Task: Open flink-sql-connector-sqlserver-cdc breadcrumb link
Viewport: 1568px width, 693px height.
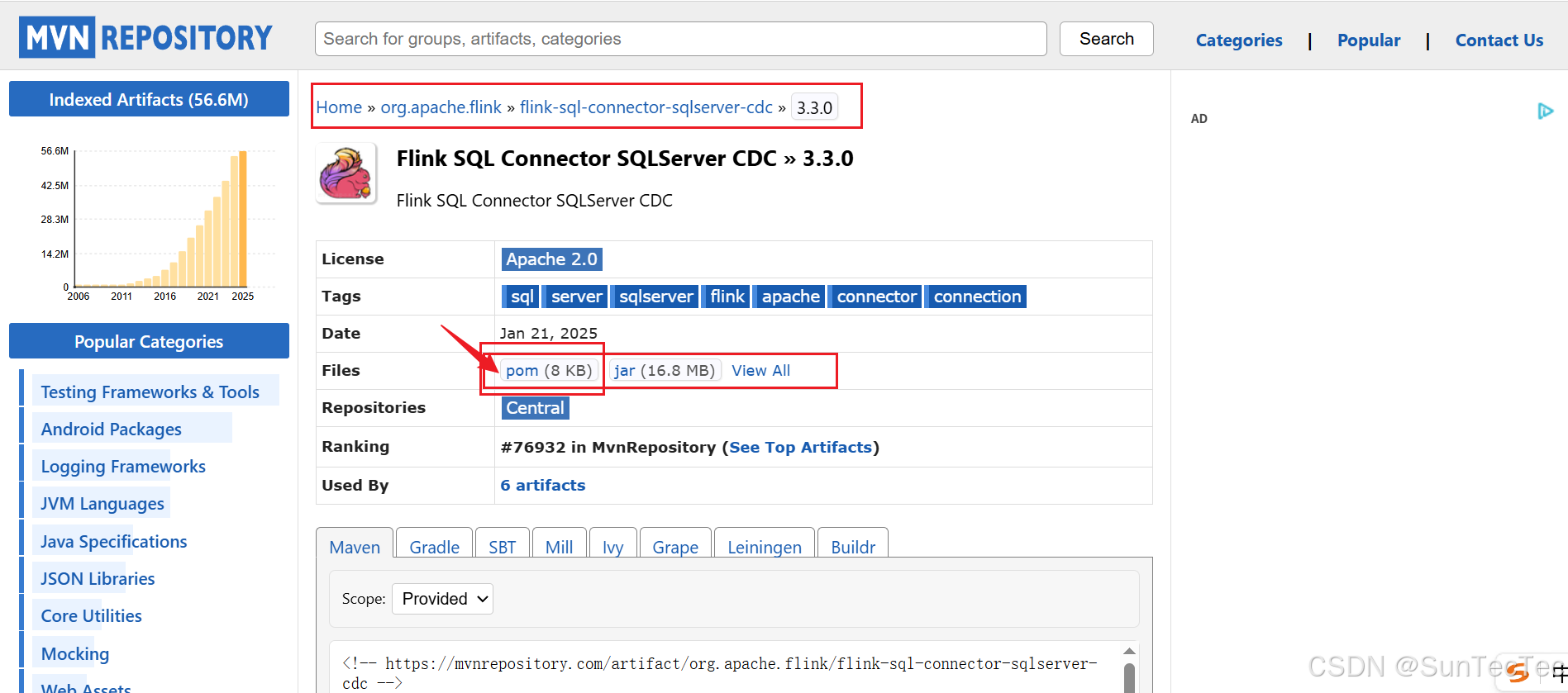Action: (646, 107)
